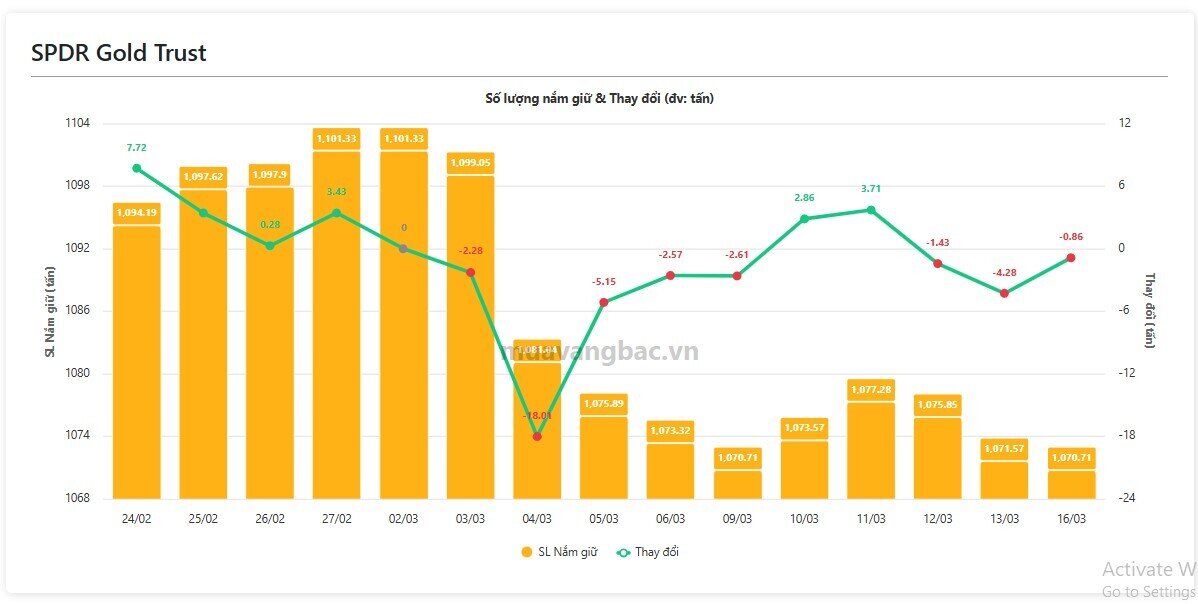Select the 02/03 bar showing 1,101.33
The height and width of the screenshot is (604, 1198).
403,325
